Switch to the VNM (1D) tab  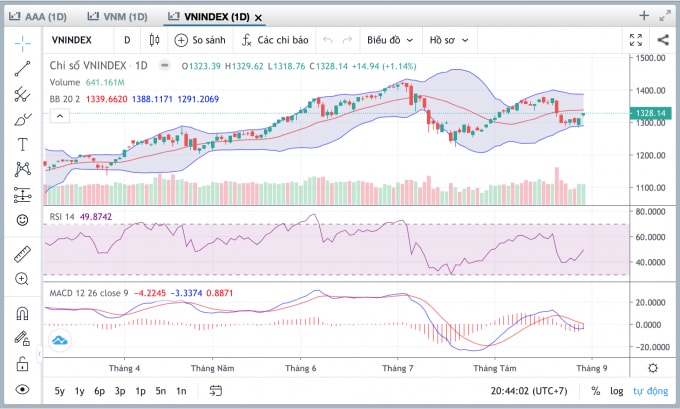tap(117, 17)
